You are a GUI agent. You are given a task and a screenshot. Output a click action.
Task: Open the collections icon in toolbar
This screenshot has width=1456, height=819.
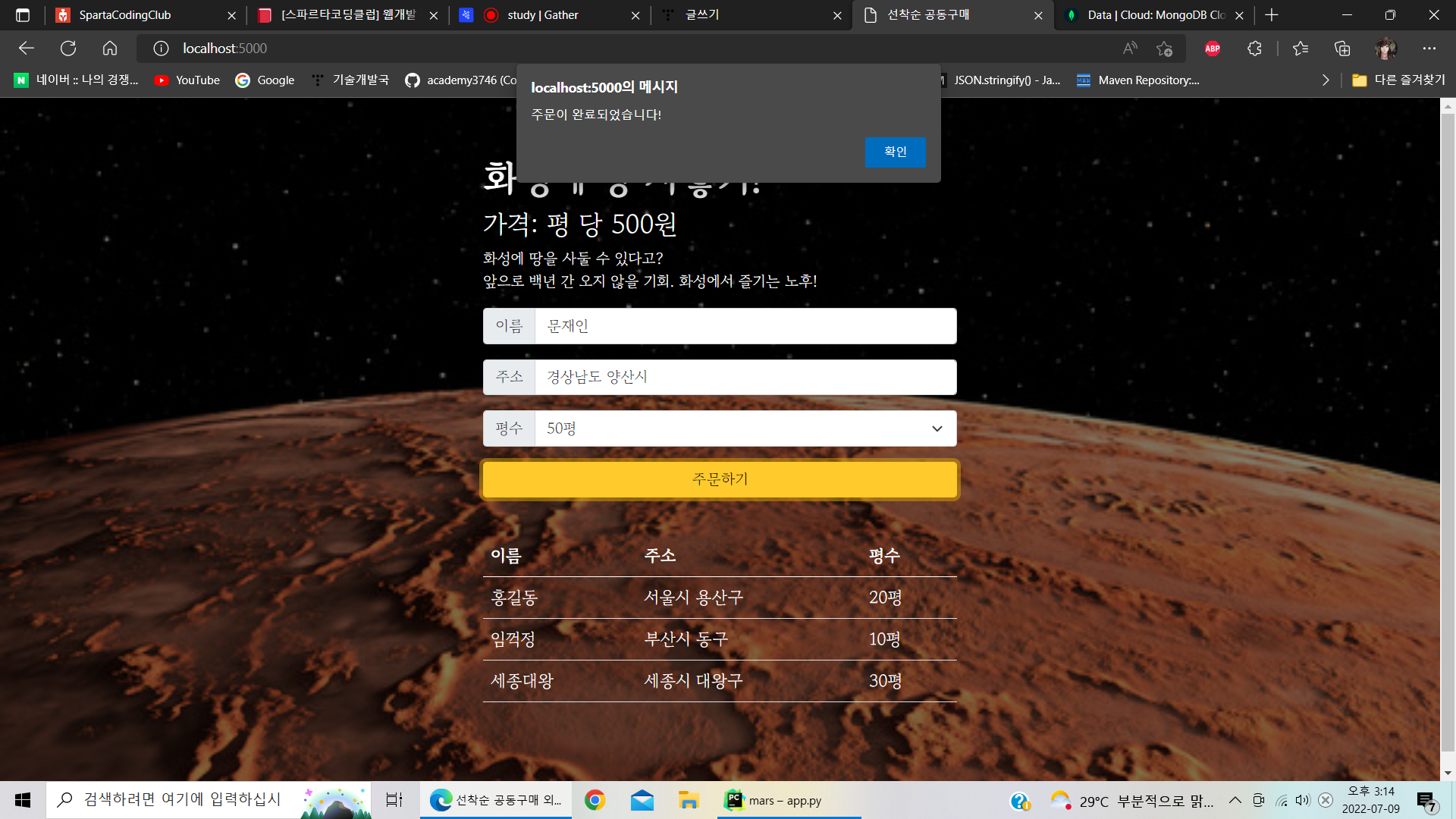(1342, 49)
